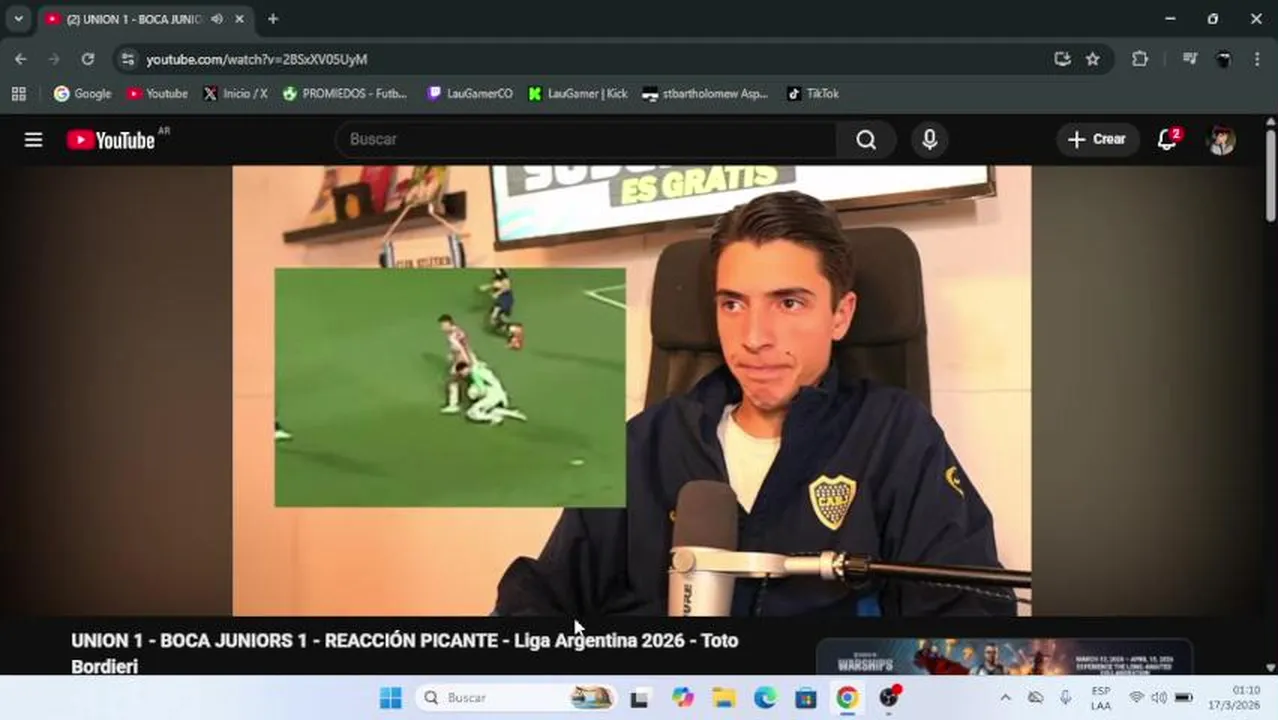Open the Chrome three-dot menu

coord(1257,59)
